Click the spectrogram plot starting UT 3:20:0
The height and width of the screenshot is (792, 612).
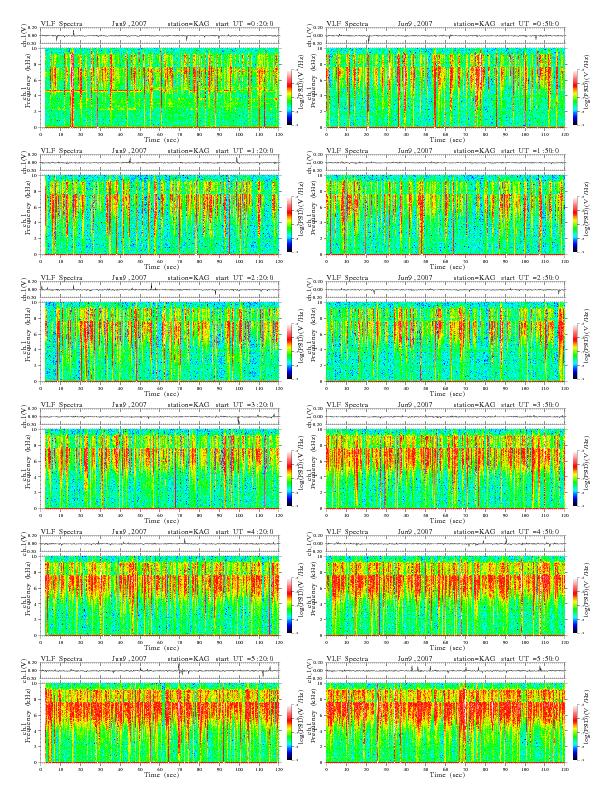160,469
